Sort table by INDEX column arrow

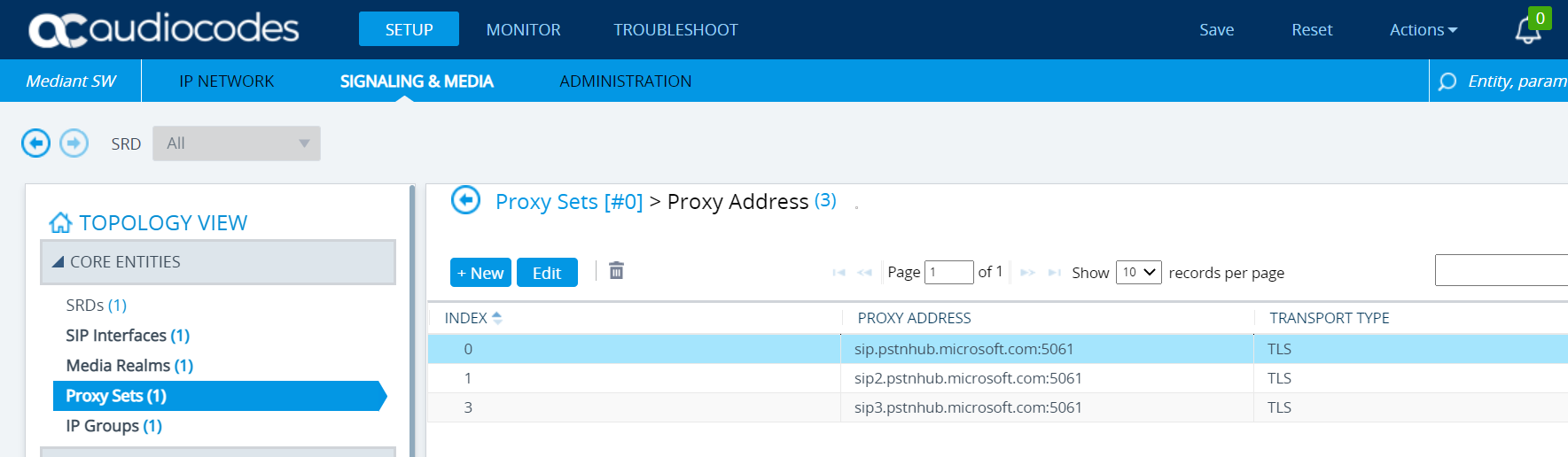tap(497, 318)
